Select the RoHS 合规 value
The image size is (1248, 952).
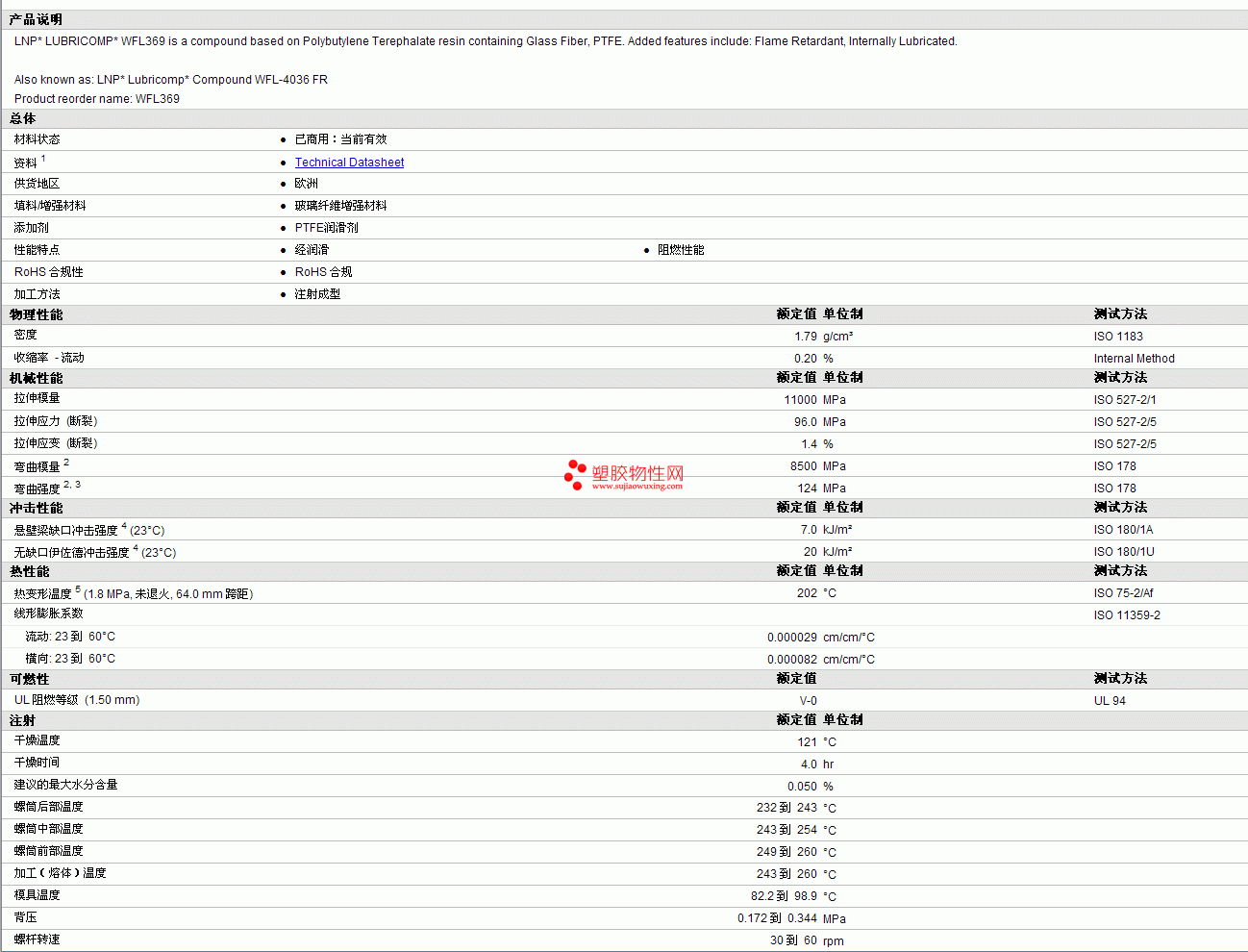(x=323, y=272)
